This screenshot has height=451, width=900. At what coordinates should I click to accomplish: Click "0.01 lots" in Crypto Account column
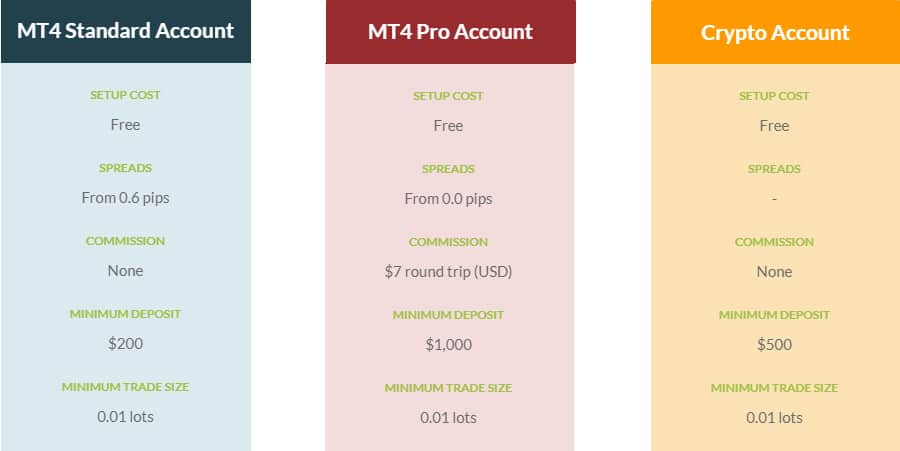click(x=774, y=418)
